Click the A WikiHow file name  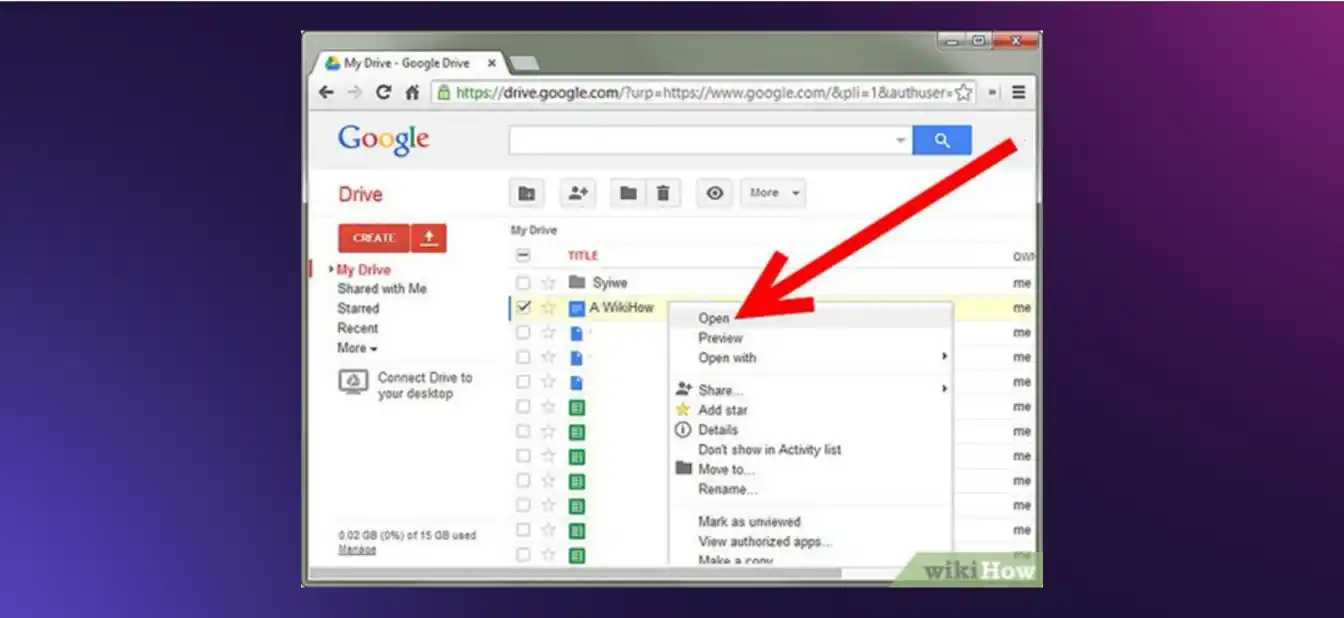point(621,308)
